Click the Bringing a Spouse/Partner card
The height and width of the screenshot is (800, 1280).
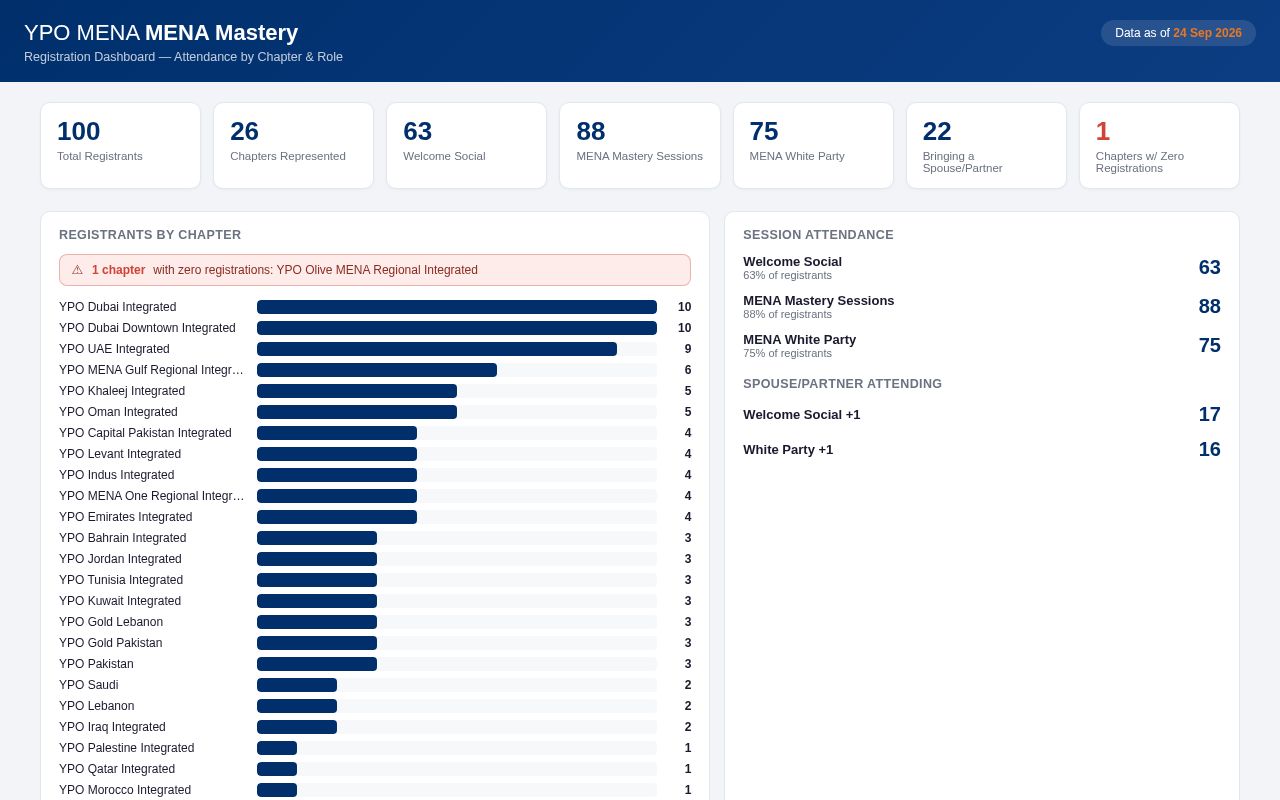point(986,145)
